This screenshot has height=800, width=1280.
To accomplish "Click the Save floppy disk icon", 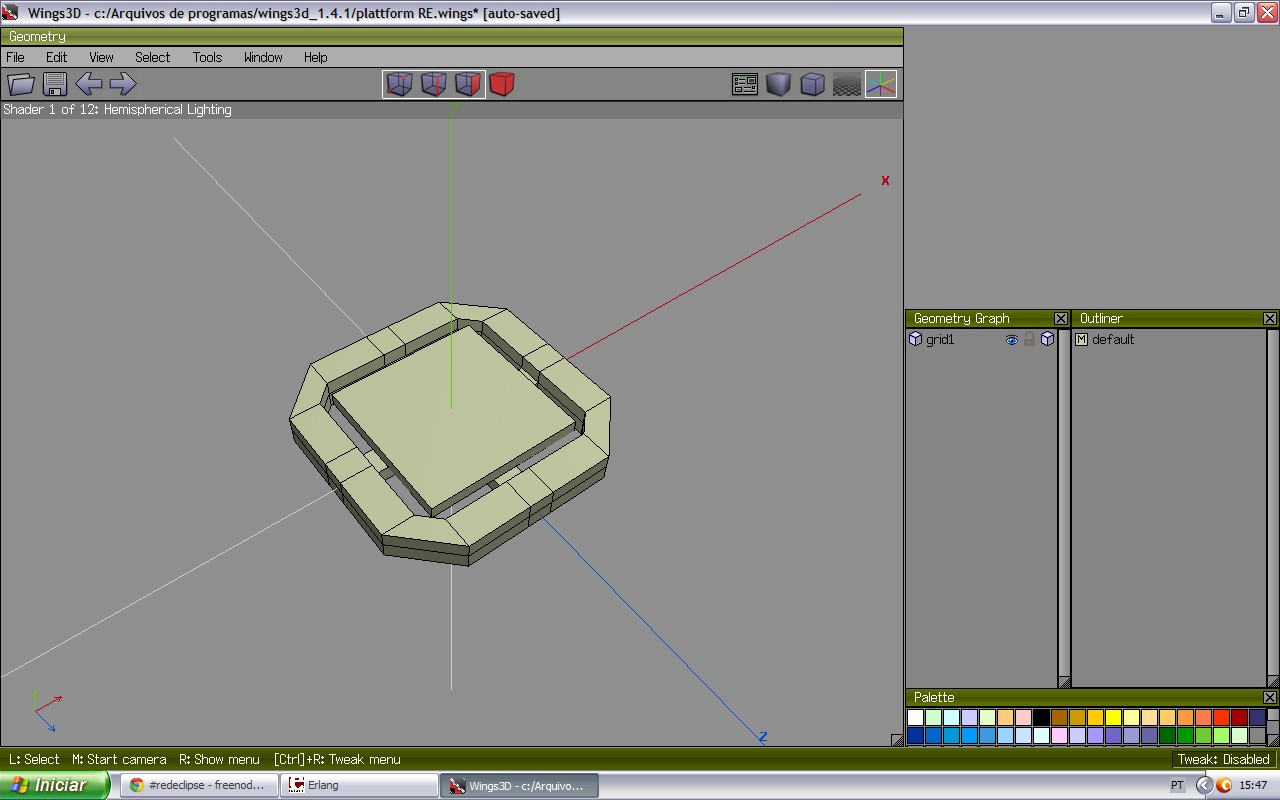I will (55, 85).
